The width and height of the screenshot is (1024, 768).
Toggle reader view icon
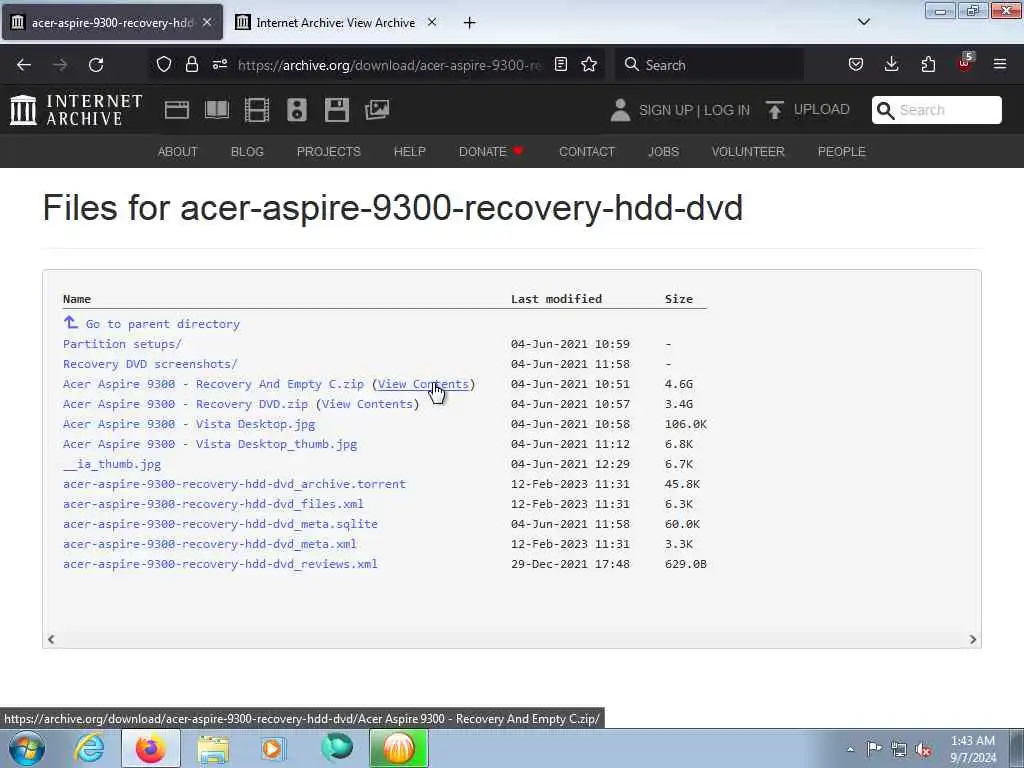560,64
